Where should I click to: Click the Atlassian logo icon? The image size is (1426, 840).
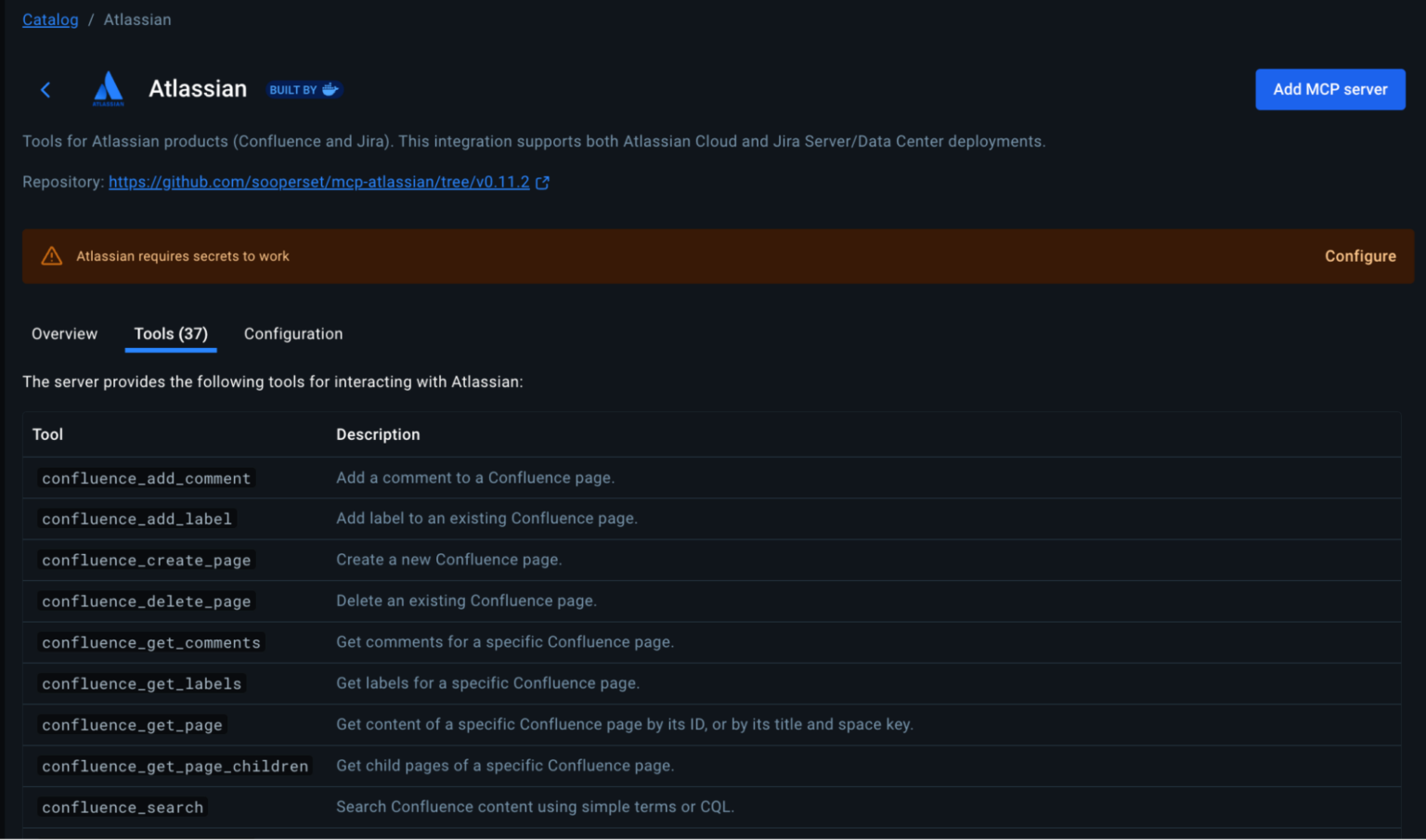108,89
